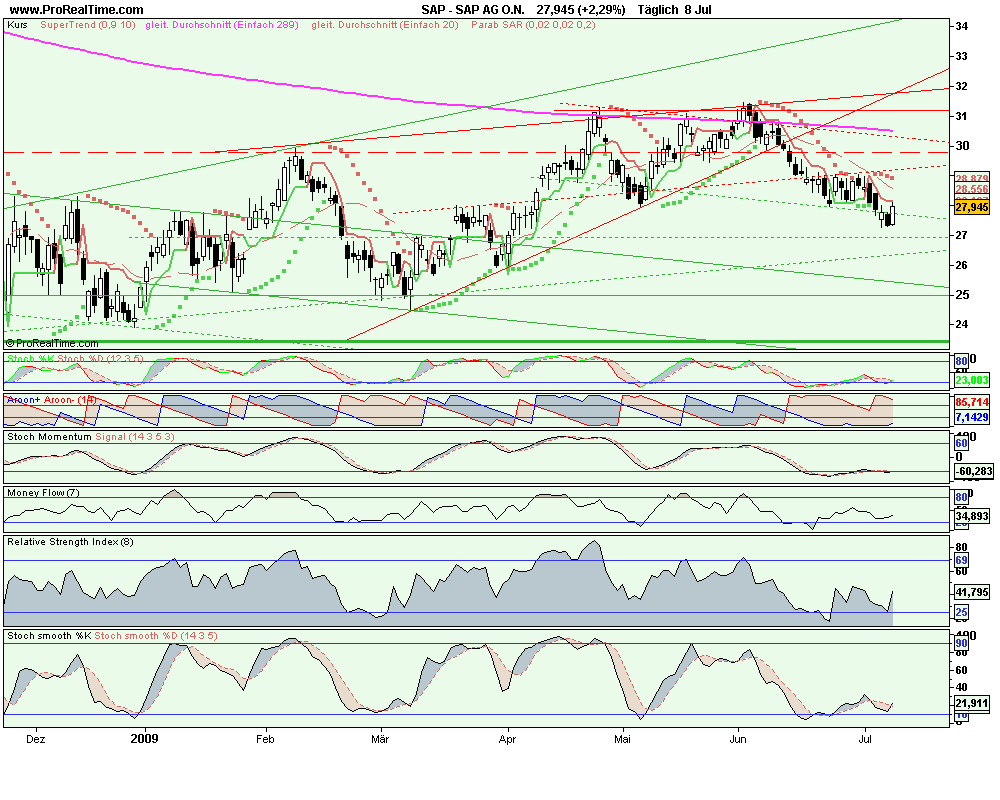Click the 7,1429 Aroon value
Viewport: 1000px width, 800px height.
click(972, 417)
